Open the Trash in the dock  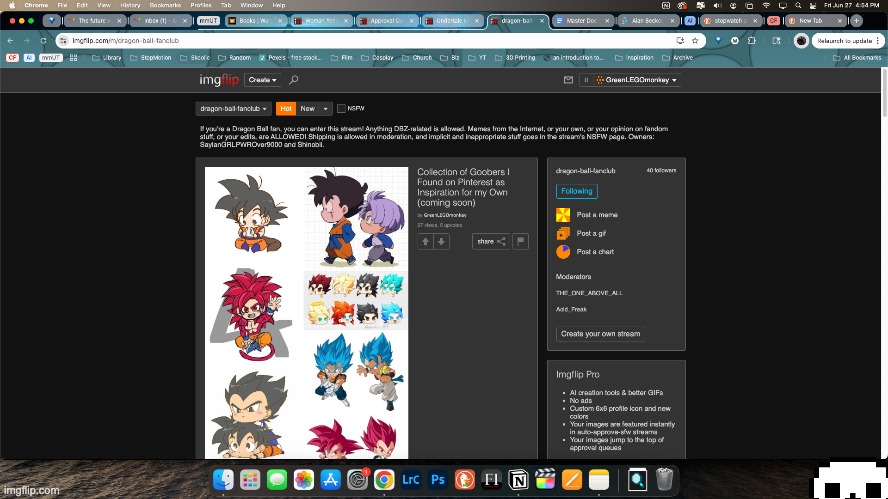[664, 480]
